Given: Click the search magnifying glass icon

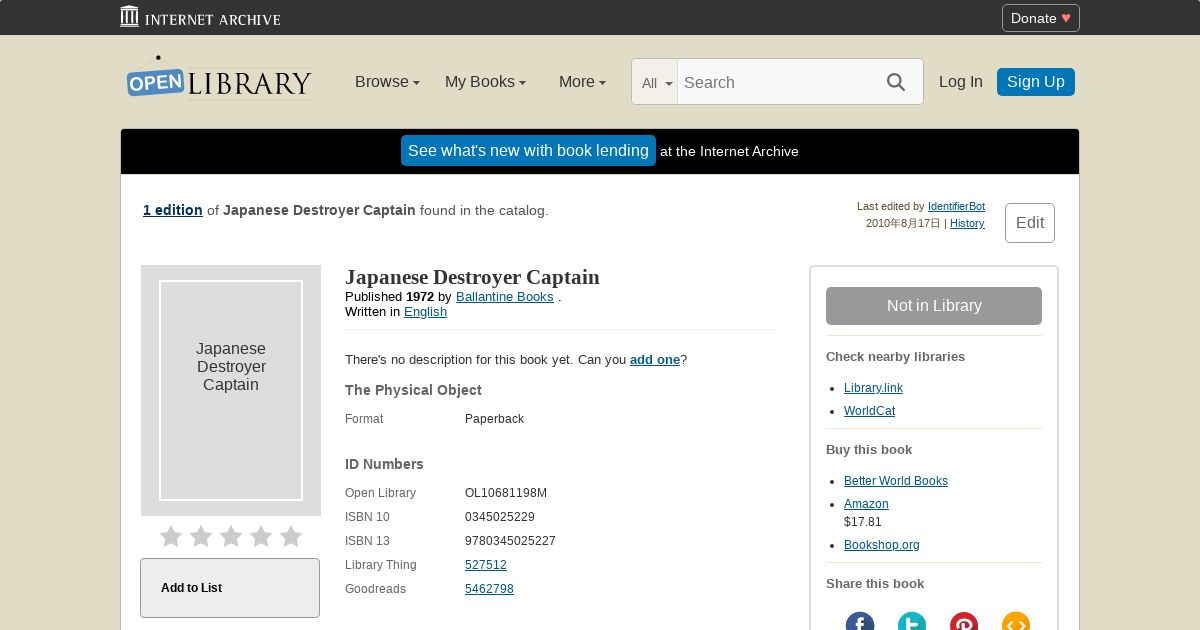Looking at the screenshot, I should [896, 82].
